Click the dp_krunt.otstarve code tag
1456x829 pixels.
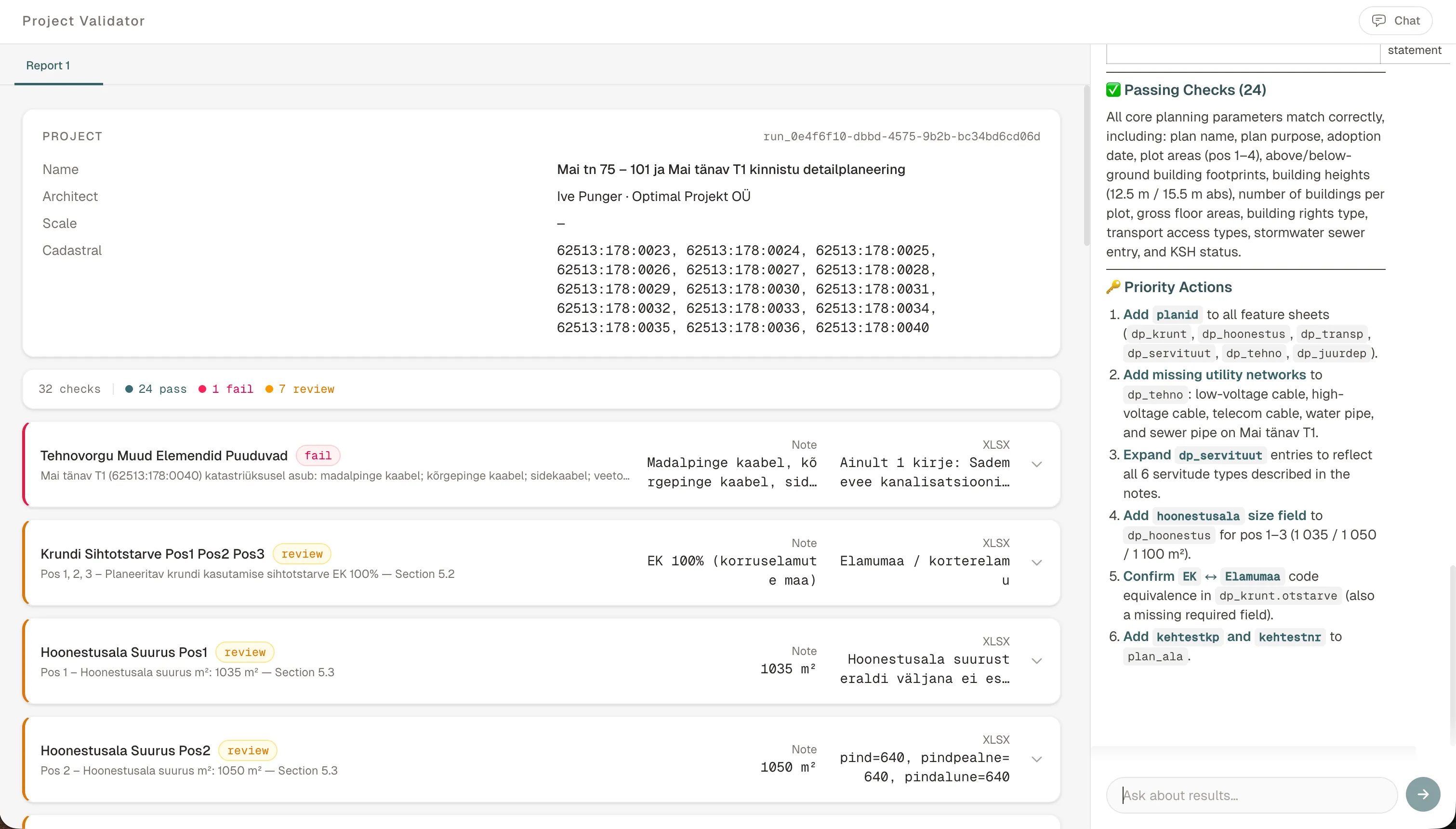(x=1278, y=596)
